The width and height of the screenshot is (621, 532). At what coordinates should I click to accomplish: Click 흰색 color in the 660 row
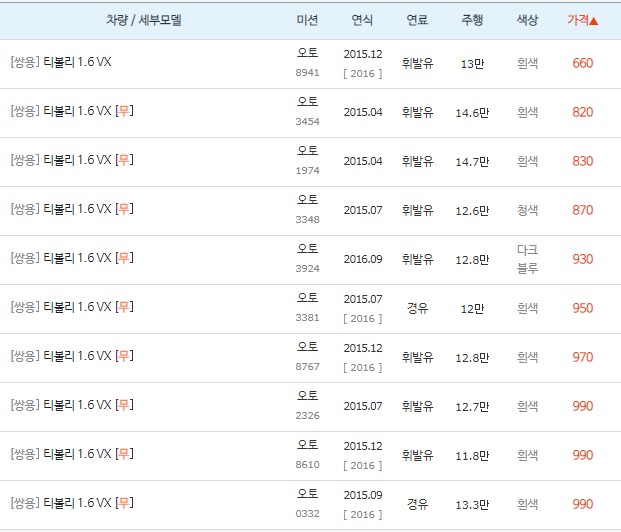point(527,63)
